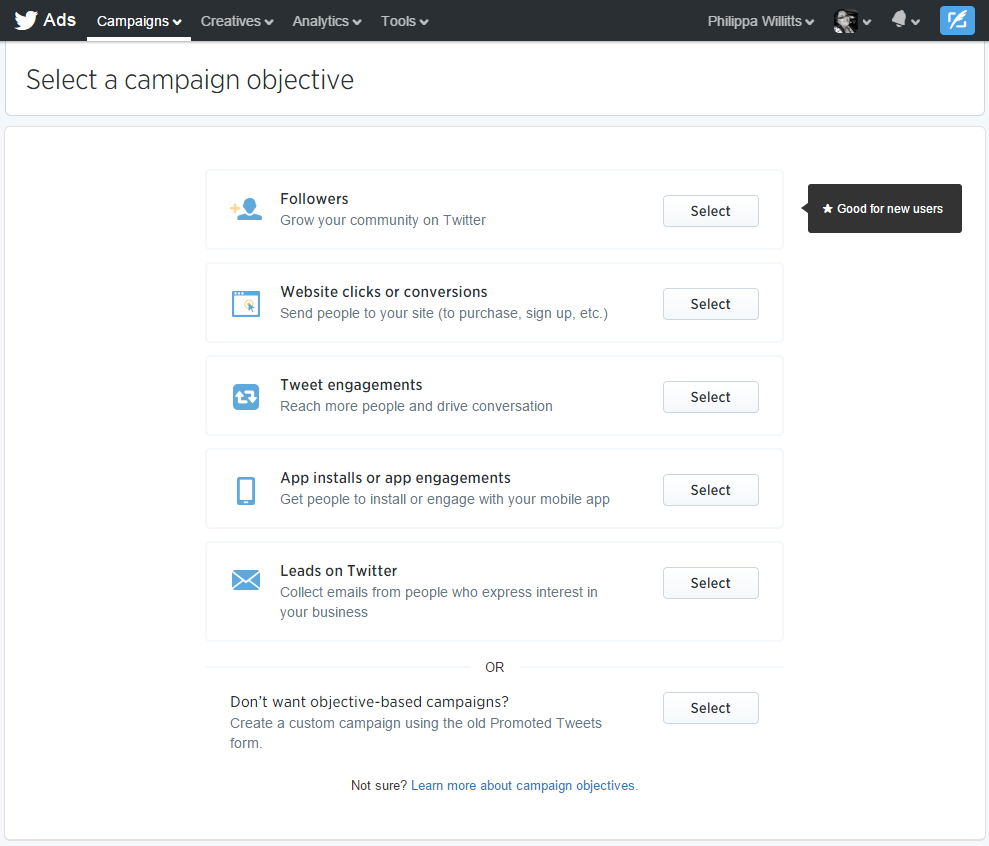Select the custom Promoted Tweets campaign
This screenshot has width=989, height=846.
[x=710, y=708]
